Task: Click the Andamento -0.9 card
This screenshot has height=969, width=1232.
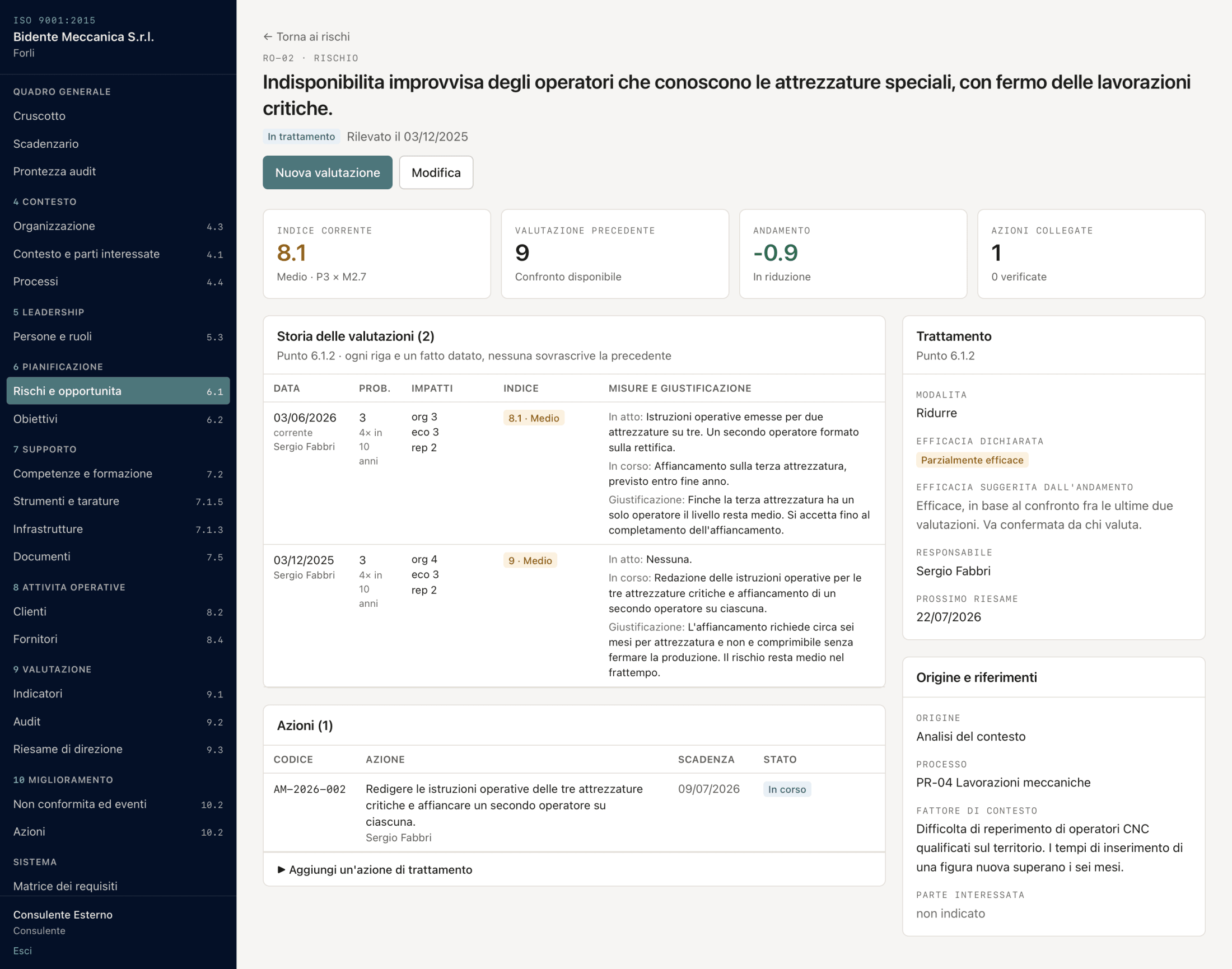Action: (853, 254)
